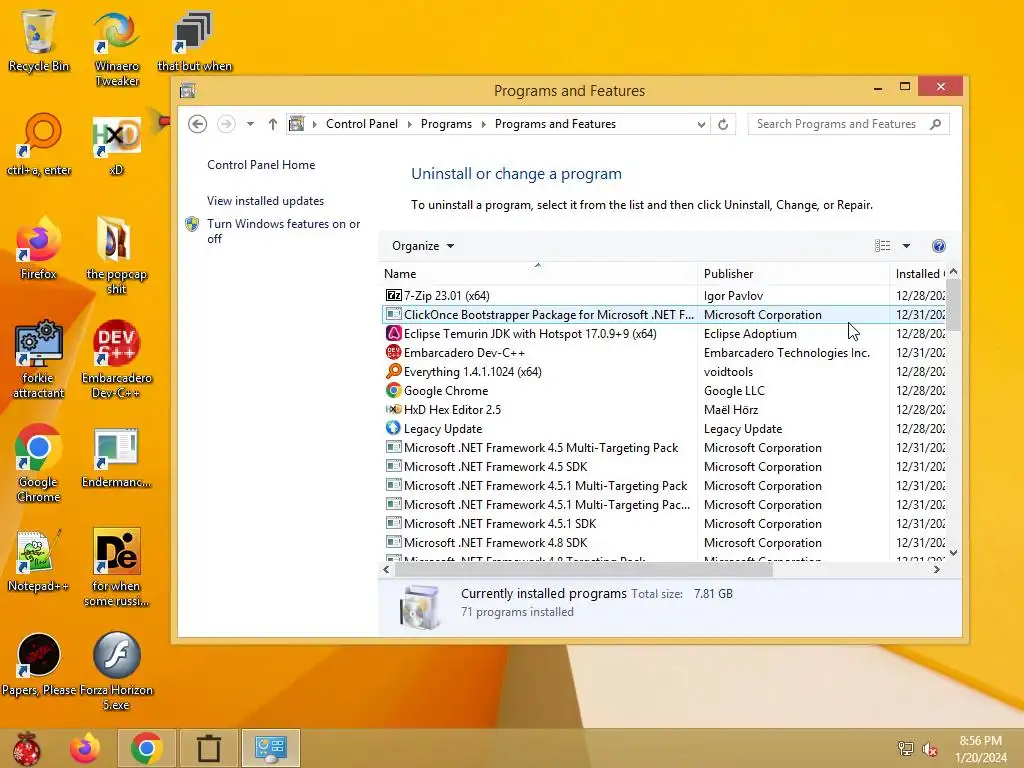Image resolution: width=1024 pixels, height=768 pixels.
Task: Sort by the Installed On column header
Action: pos(919,274)
